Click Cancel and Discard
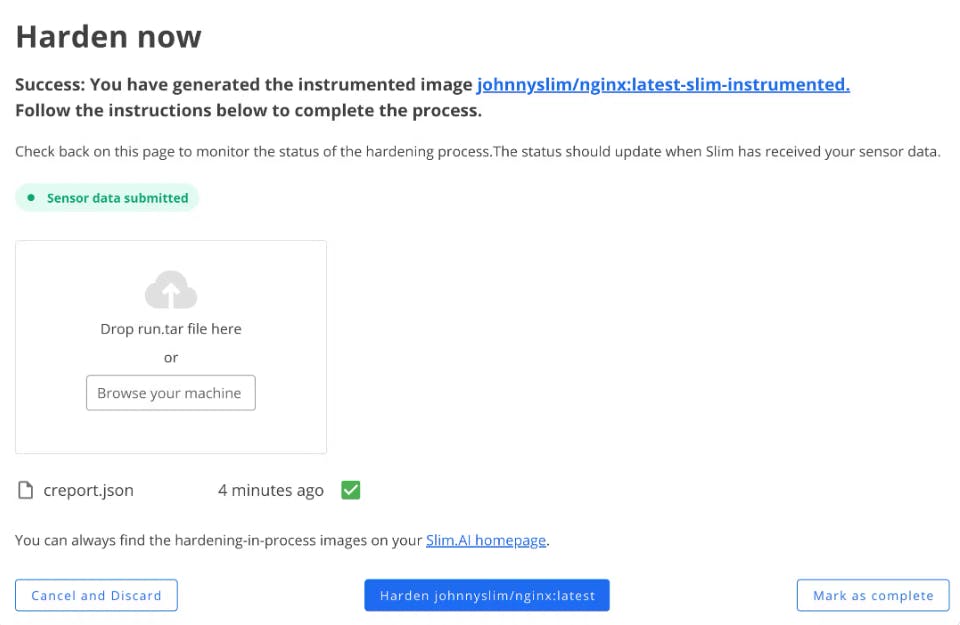Image resolution: width=960 pixels, height=625 pixels. click(96, 596)
